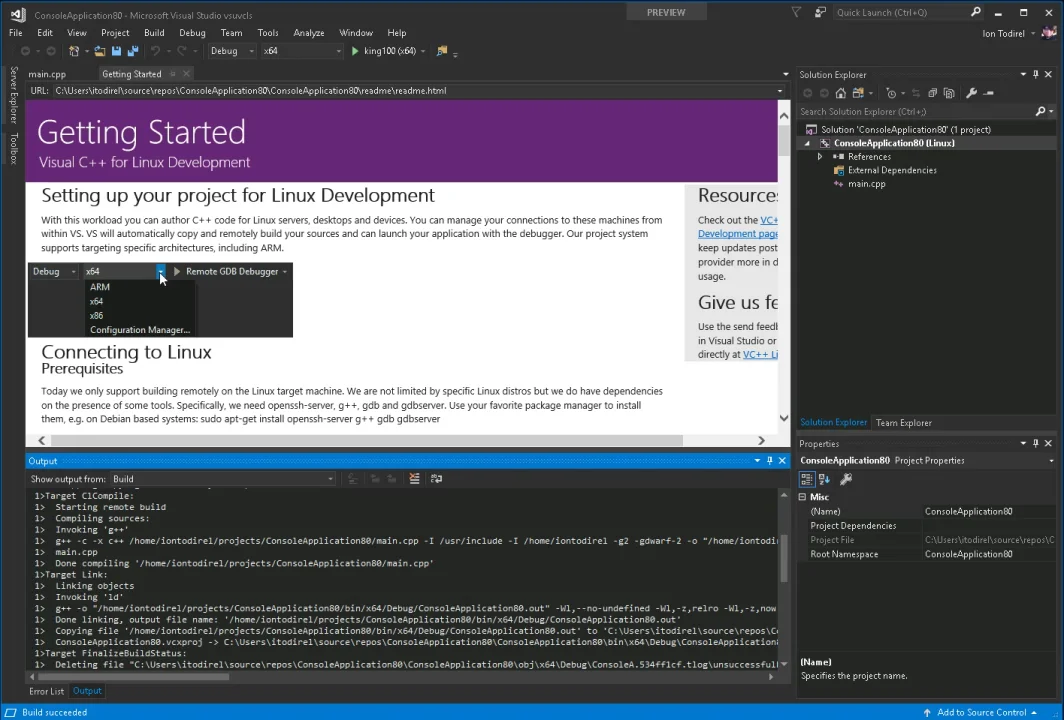This screenshot has width=1064, height=720.
Task: Click Solution Explorer's solution and folder view icon
Action: click(858, 93)
